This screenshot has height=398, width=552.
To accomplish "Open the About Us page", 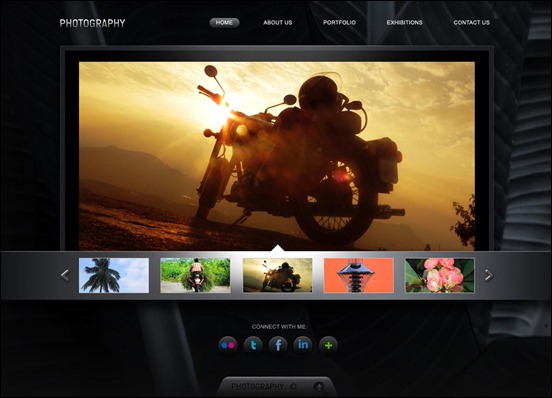I will click(x=278, y=23).
